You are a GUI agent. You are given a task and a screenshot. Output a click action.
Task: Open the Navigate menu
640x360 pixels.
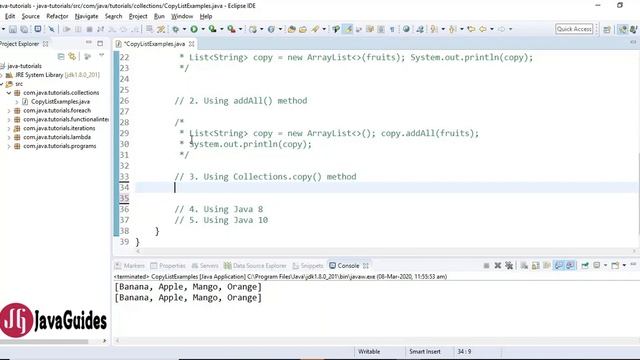pos(87,16)
